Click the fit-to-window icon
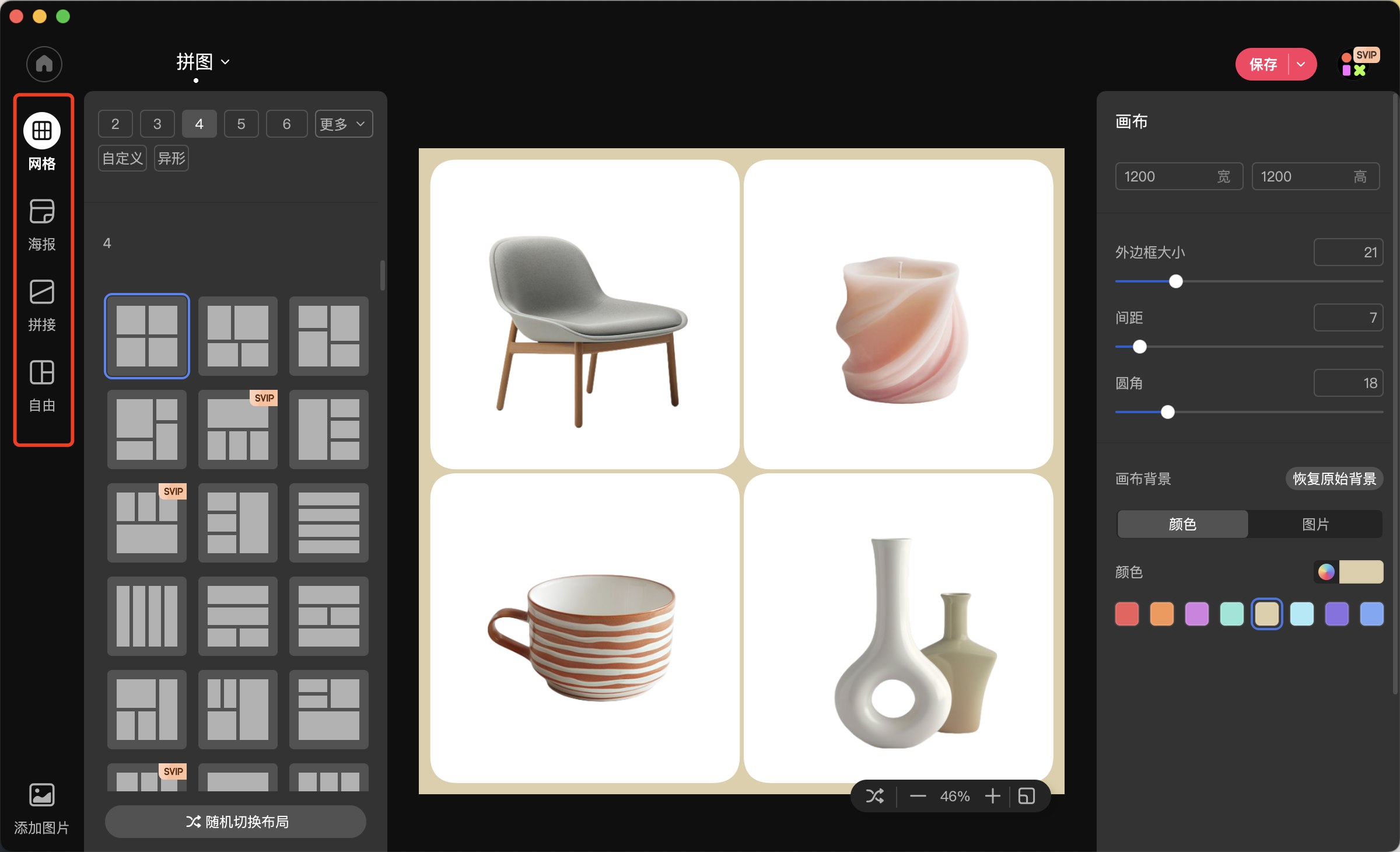Image resolution: width=1400 pixels, height=852 pixels. pos(1026,796)
